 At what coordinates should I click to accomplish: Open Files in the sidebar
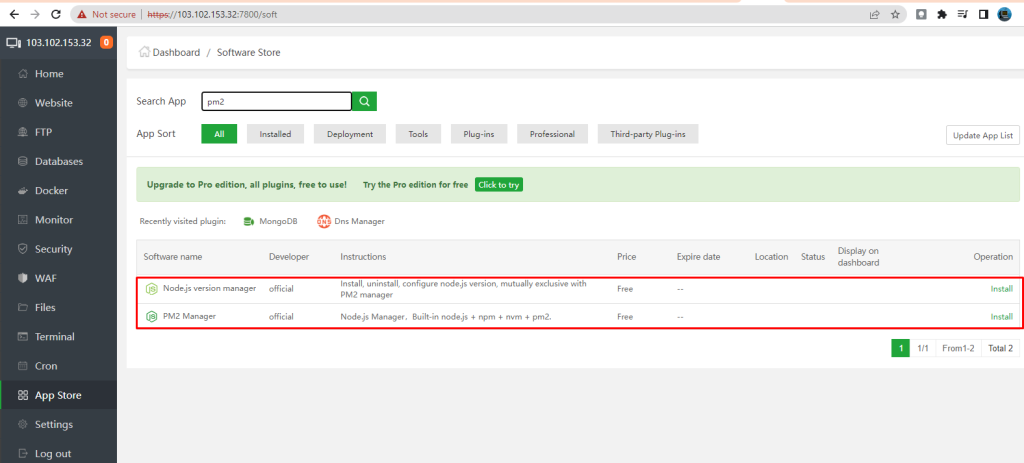tap(45, 308)
